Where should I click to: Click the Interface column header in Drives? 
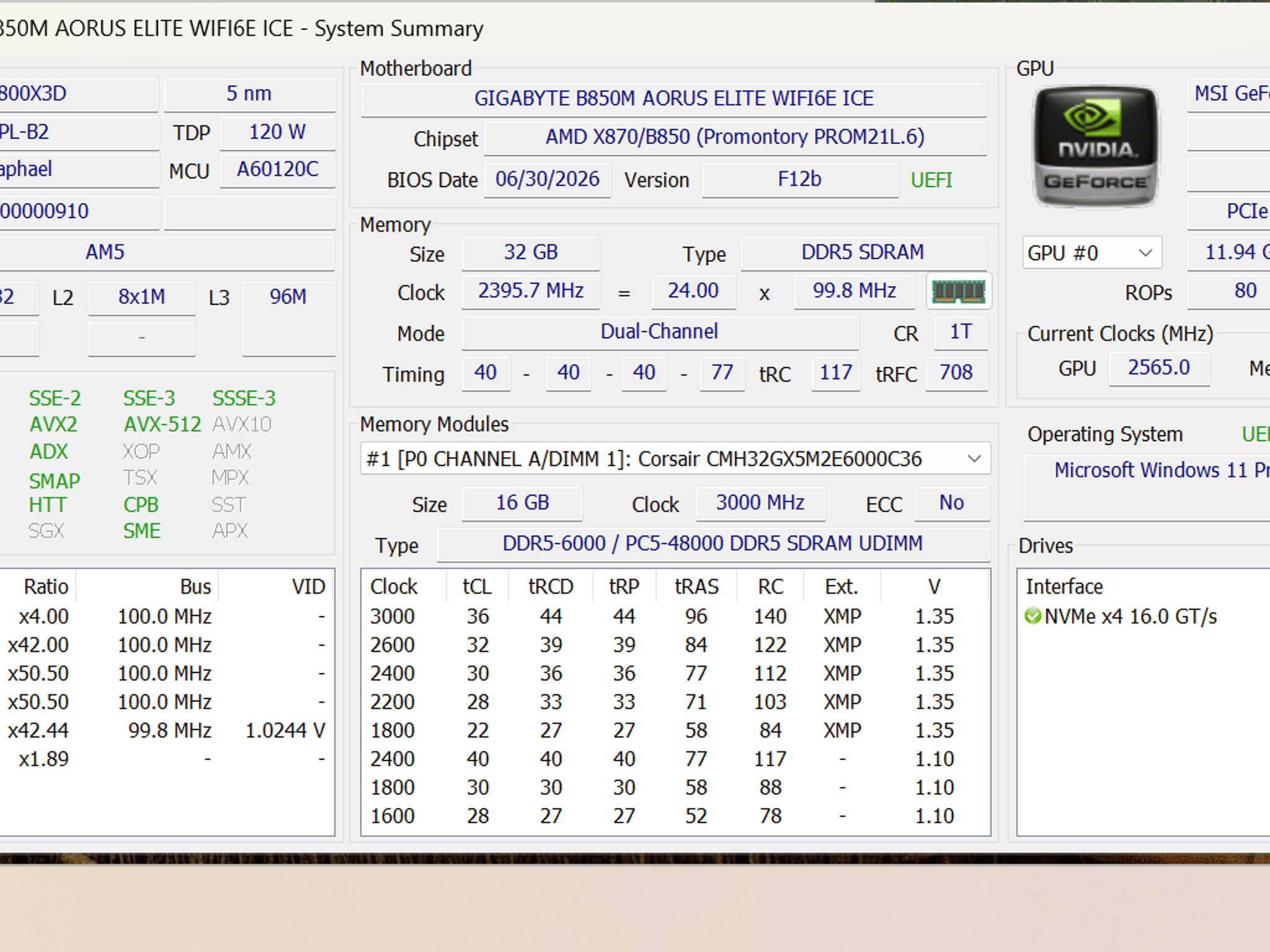pos(1064,586)
